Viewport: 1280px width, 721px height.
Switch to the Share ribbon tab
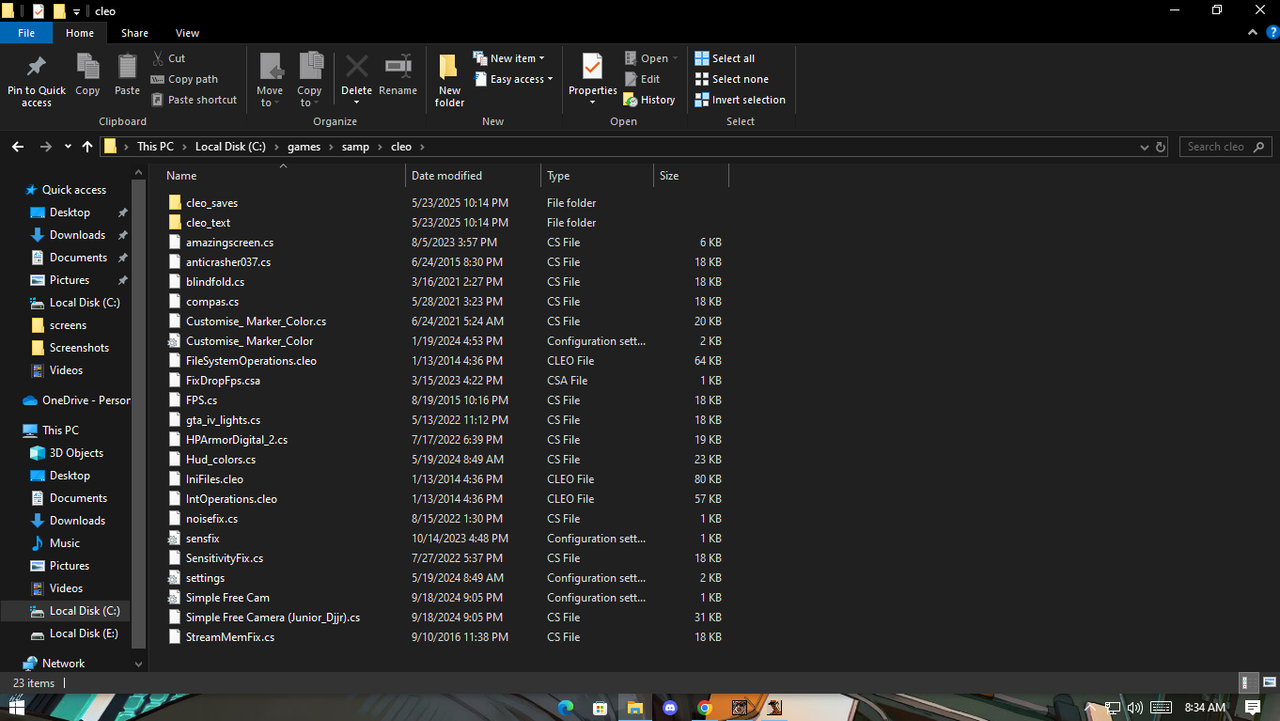135,33
